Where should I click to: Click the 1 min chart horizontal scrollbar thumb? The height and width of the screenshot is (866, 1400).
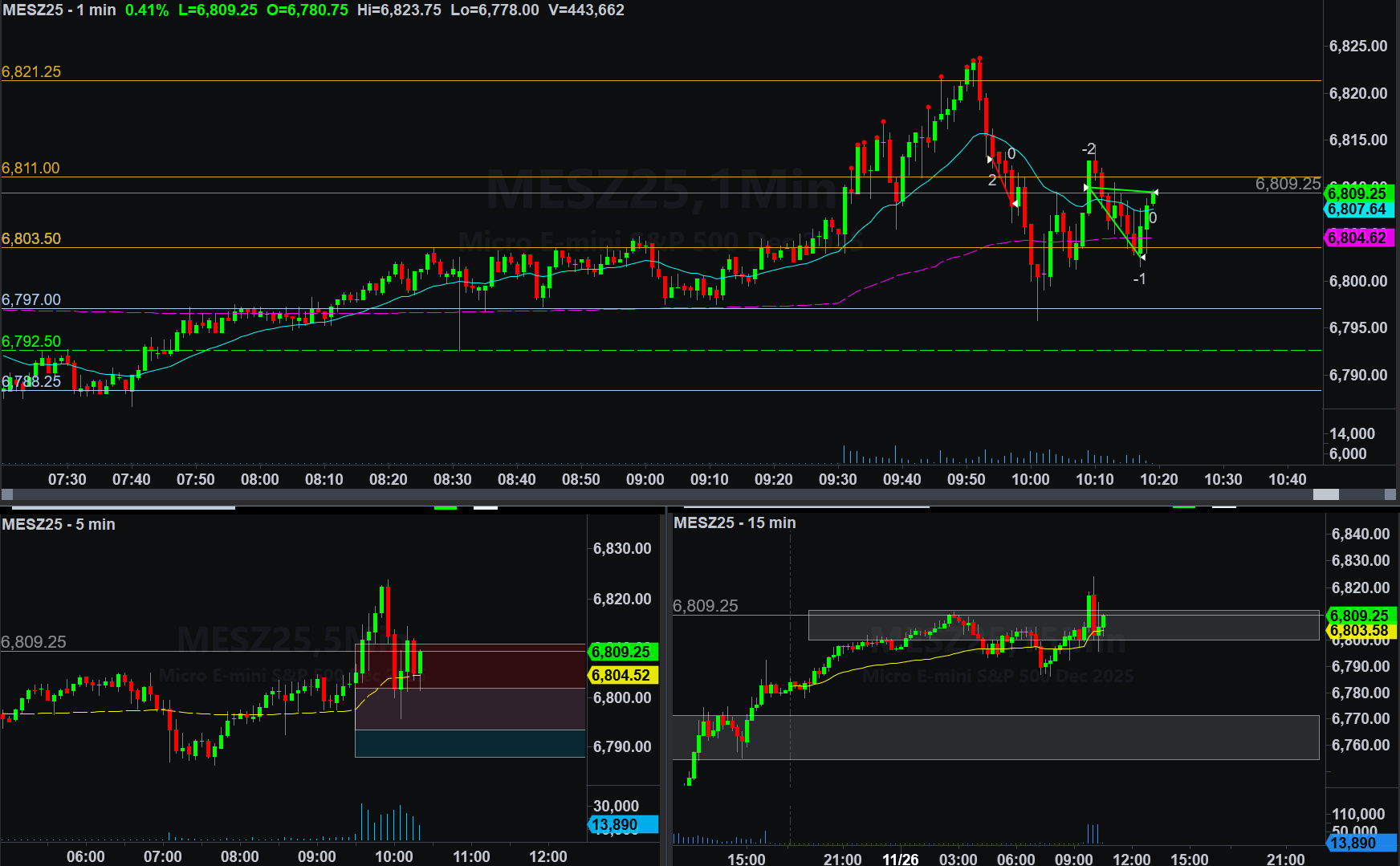1325,495
